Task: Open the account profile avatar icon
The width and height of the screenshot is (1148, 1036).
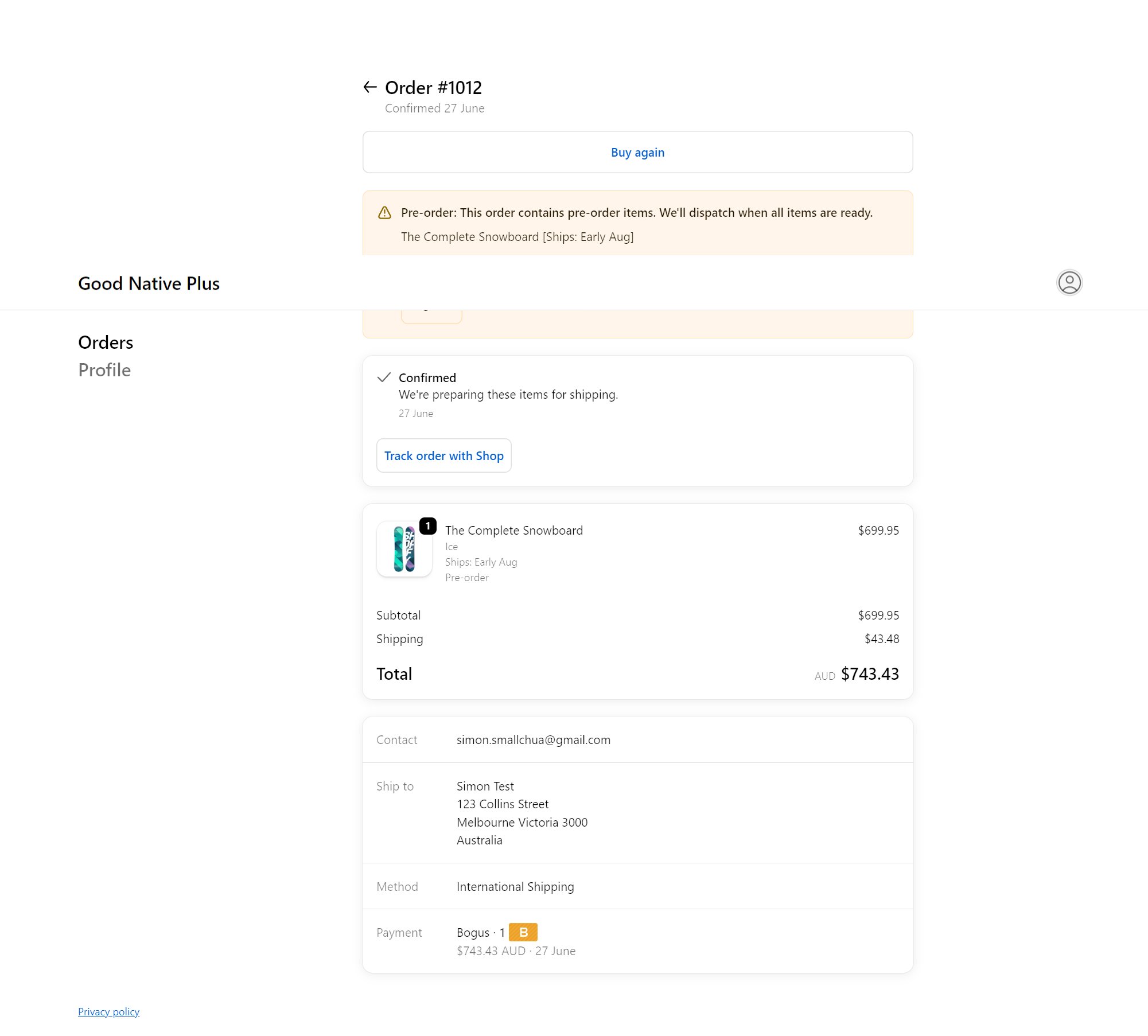Action: coord(1069,283)
